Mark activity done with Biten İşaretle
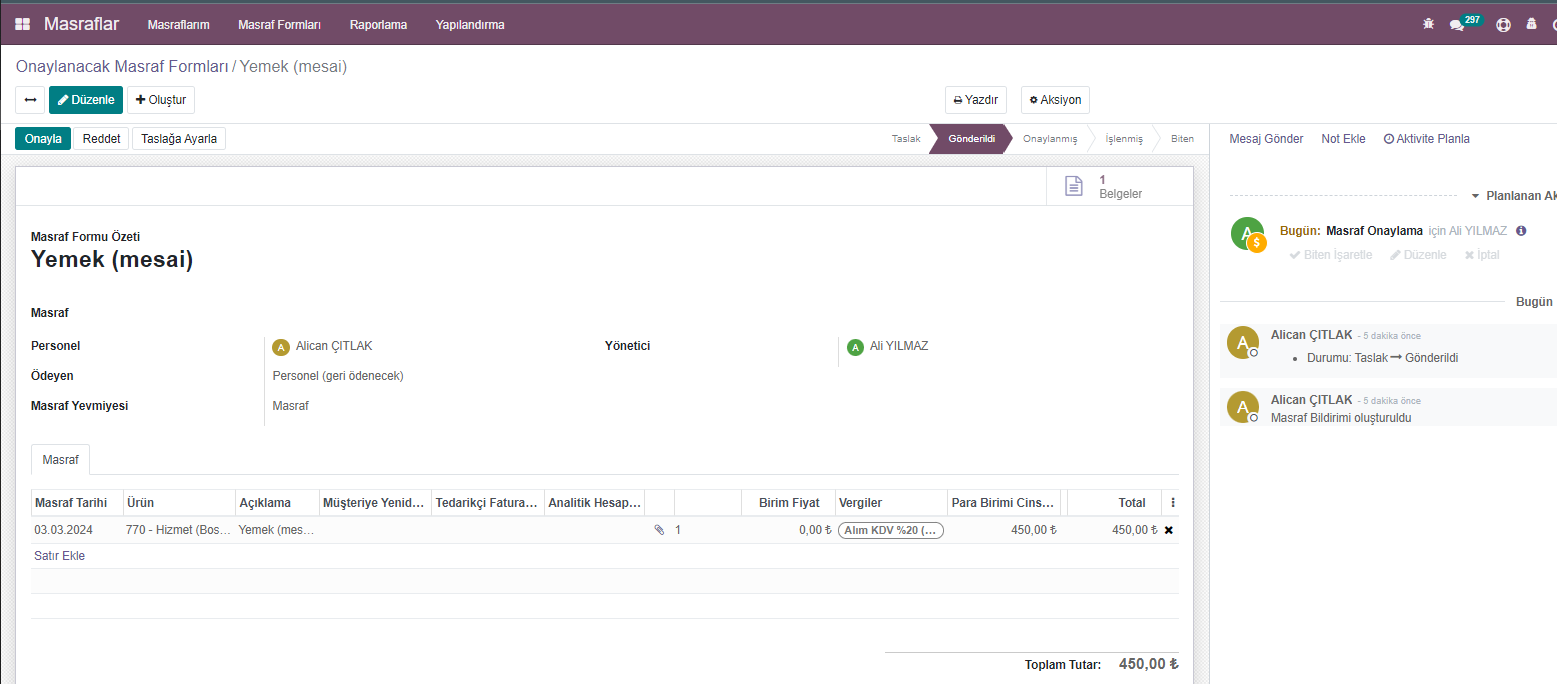Screen dimensions: 1557x684 [1330, 255]
